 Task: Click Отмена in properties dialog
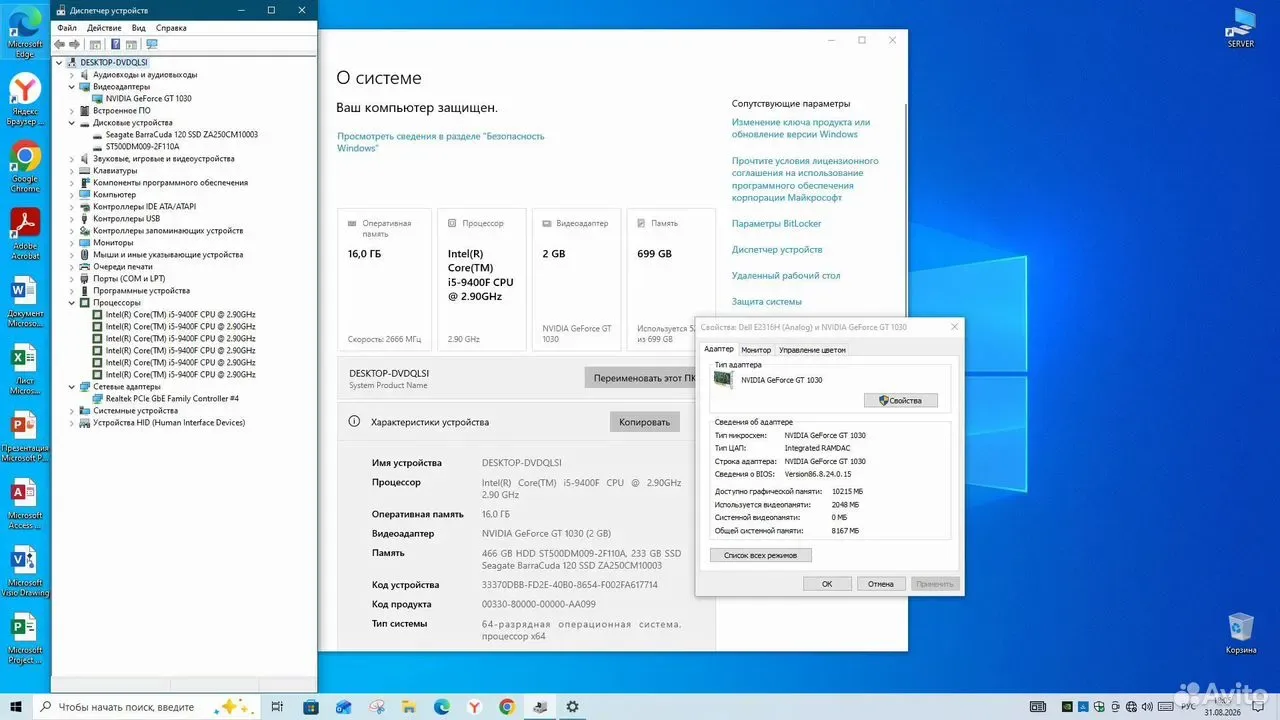[881, 584]
